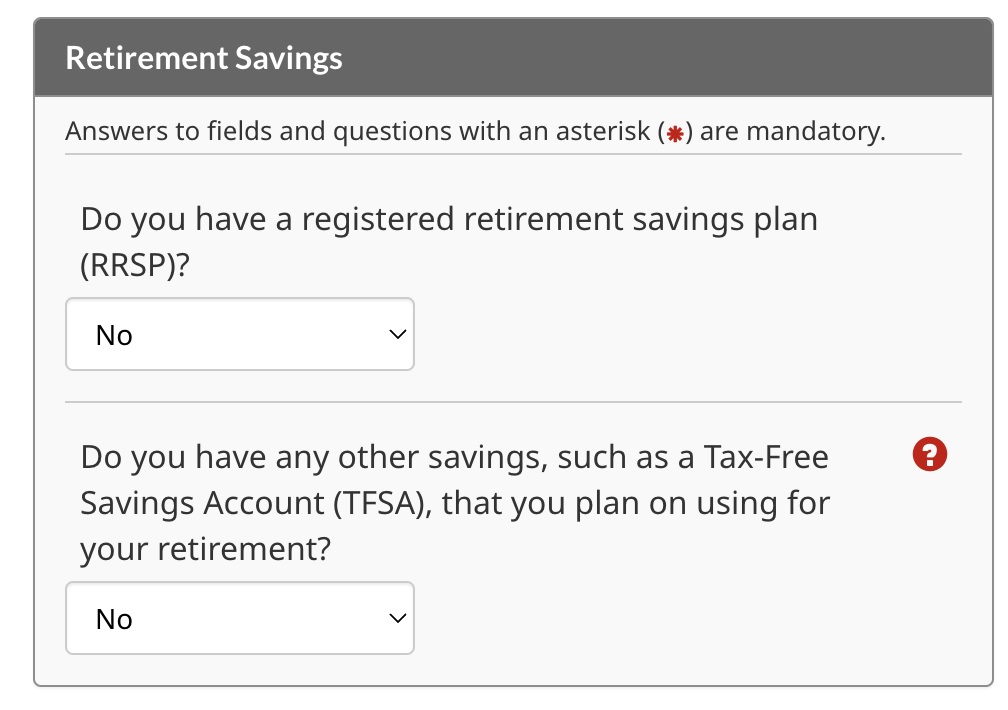Image resolution: width=1008 pixels, height=710 pixels.
Task: Click "Savings Account (TFSA)" text line
Action: coord(256,504)
